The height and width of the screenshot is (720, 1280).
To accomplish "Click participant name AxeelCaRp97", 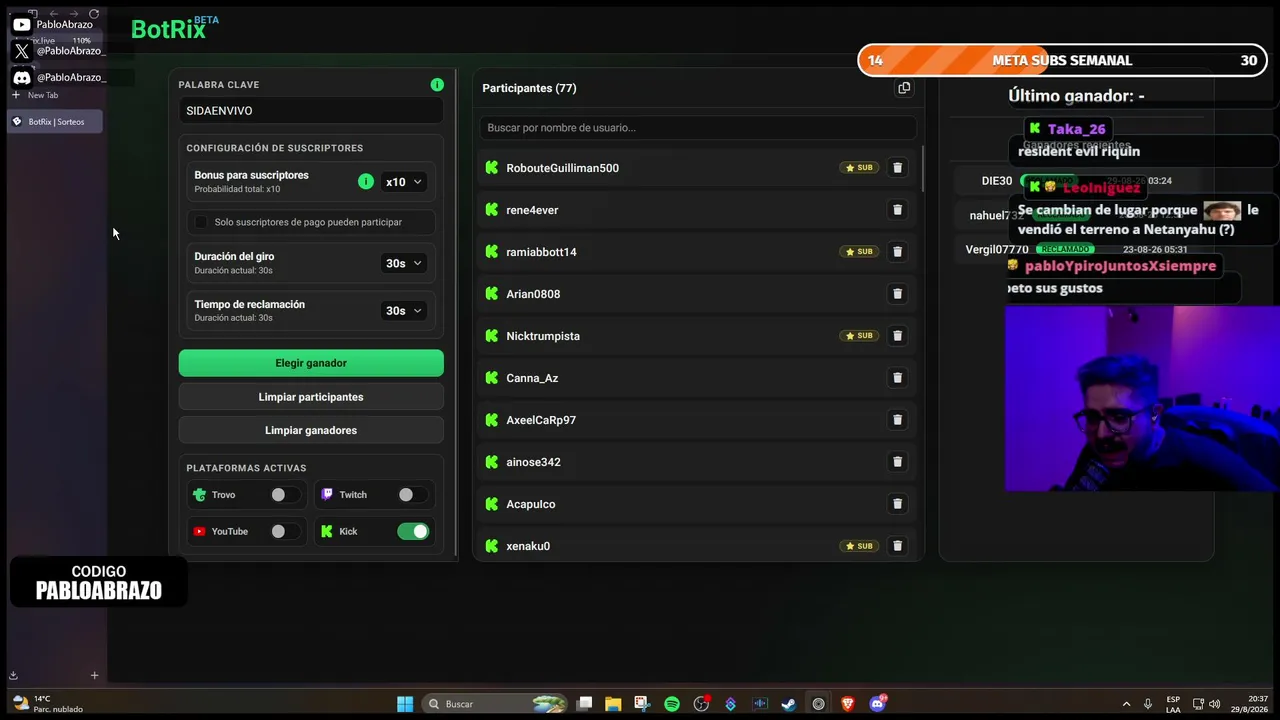I will pos(541,420).
